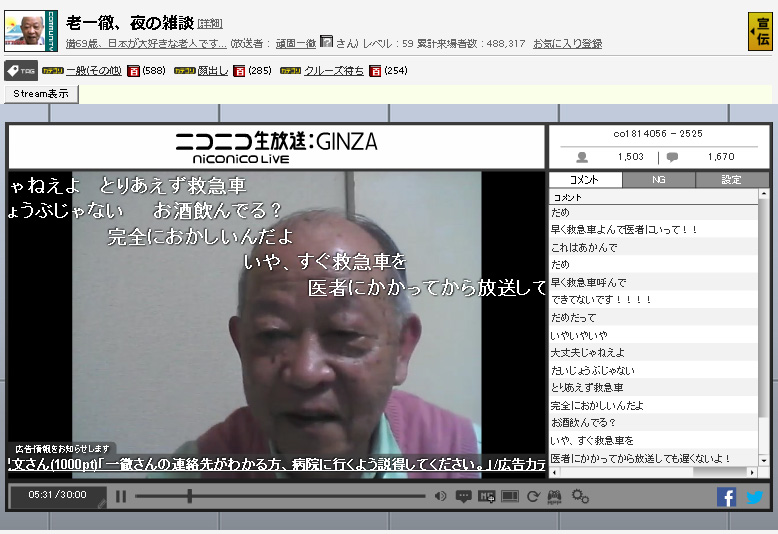This screenshot has width=778, height=534.
Task: Click the category badge before 一般(その他)
Action: coord(53,71)
